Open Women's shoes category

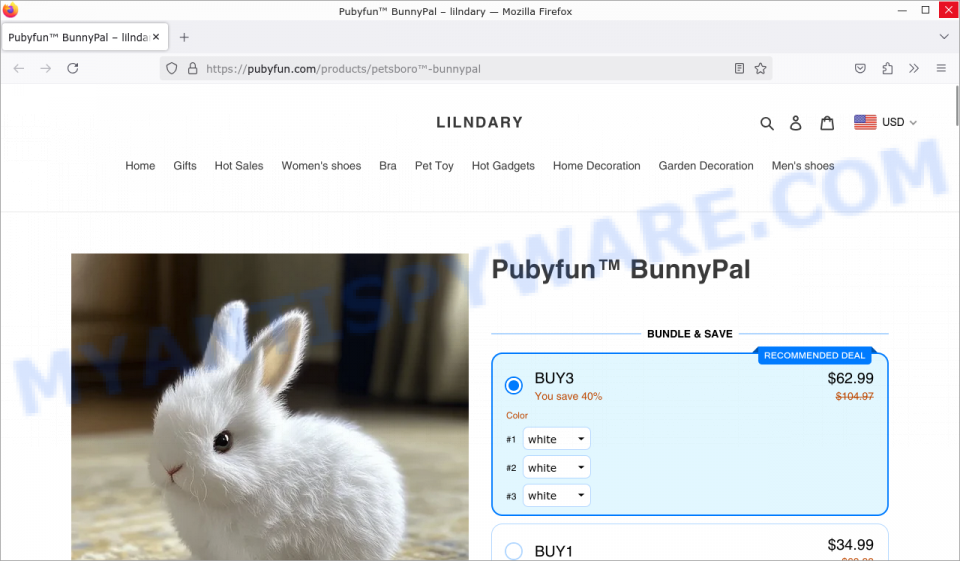coord(321,166)
